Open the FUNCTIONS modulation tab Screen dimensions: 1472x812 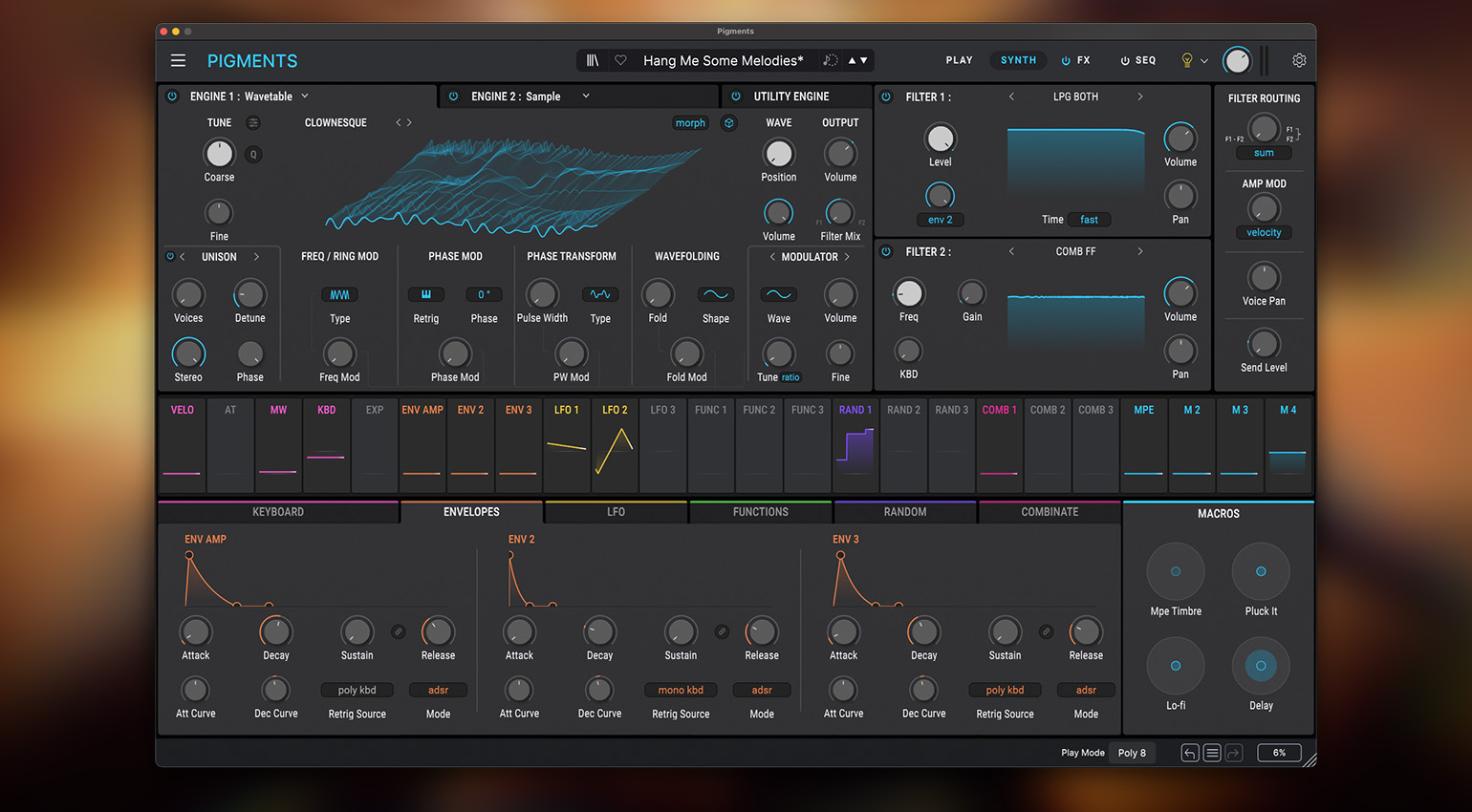[x=760, y=512]
